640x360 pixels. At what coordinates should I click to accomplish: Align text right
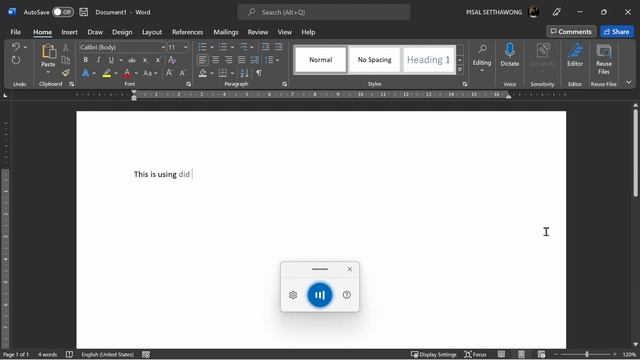(229, 60)
